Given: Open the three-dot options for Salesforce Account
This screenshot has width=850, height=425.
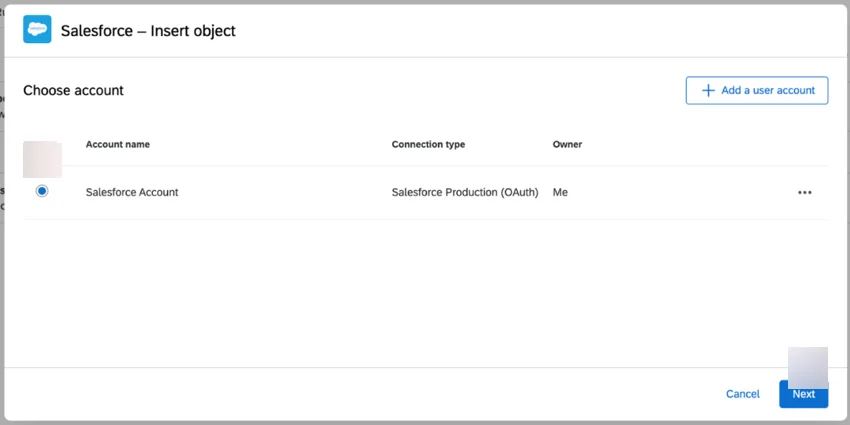Looking at the screenshot, I should tap(804, 193).
